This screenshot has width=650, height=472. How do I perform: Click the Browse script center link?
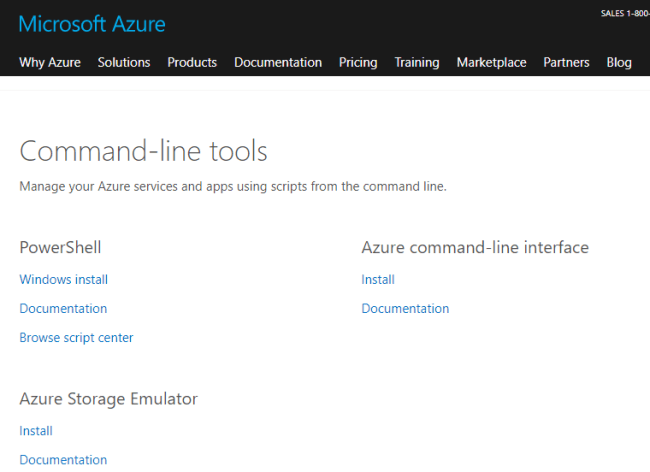(76, 338)
